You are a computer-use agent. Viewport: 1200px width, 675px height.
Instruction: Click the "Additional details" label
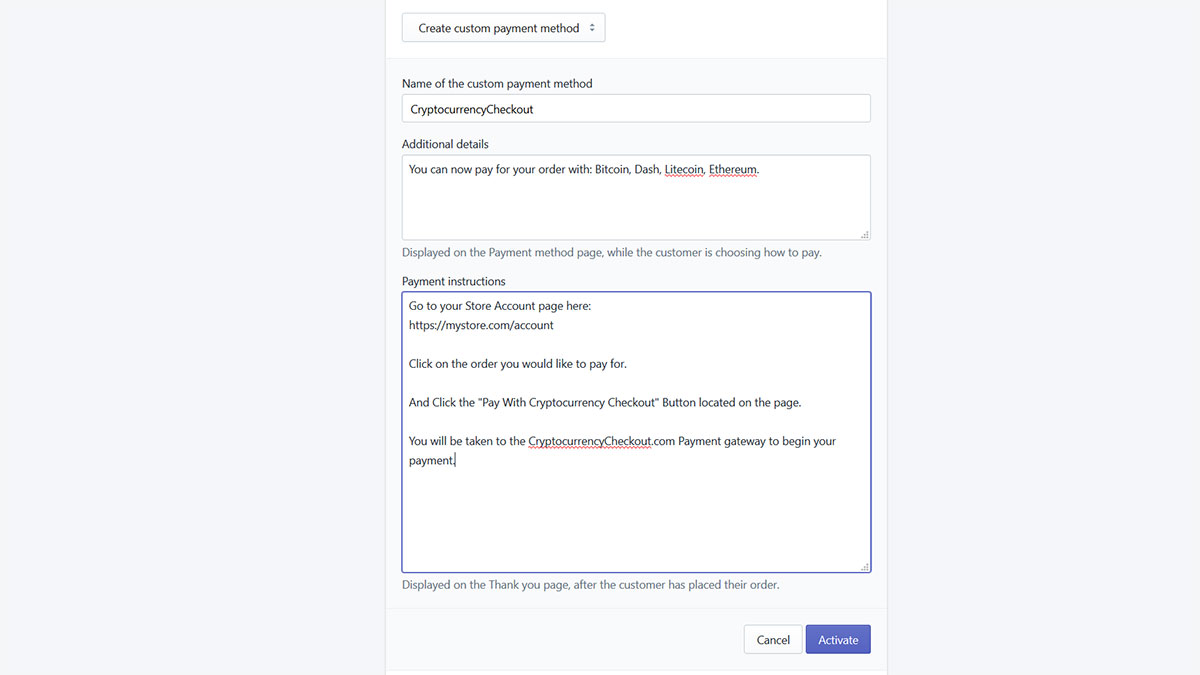tap(445, 144)
